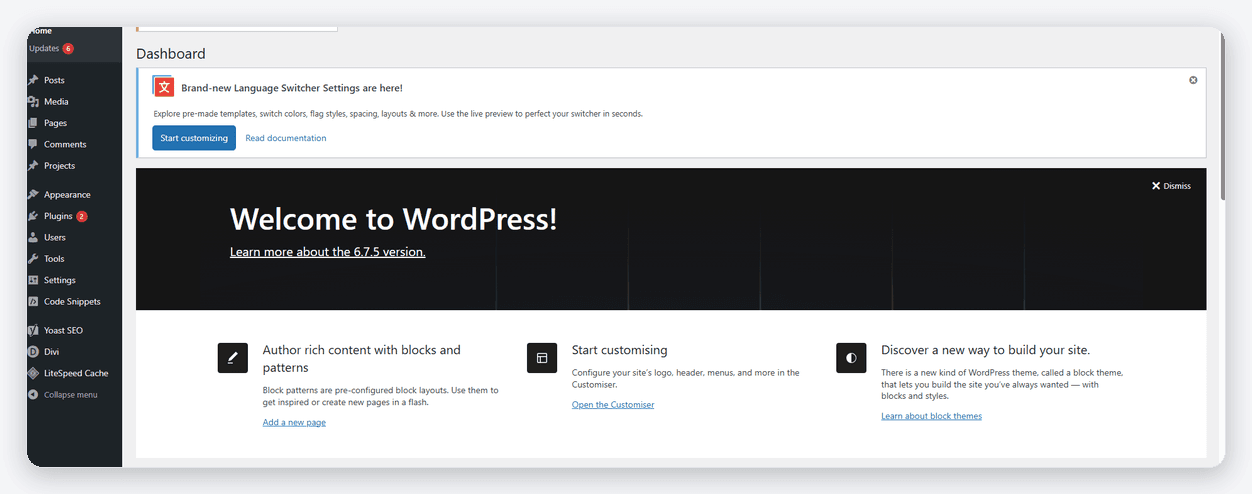Go to the Updates submenu item
This screenshot has width=1252, height=494.
tap(44, 48)
